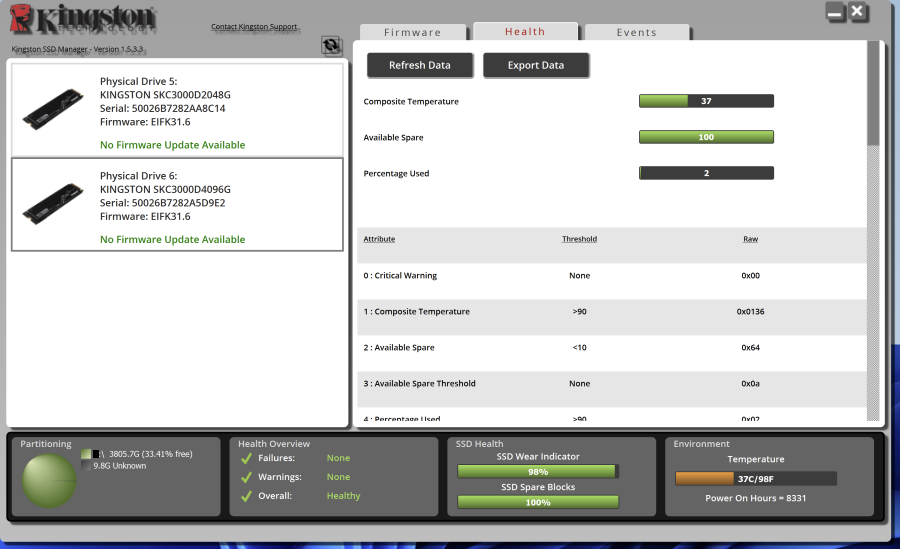The image size is (900, 549).
Task: Click the Attribute column header
Action: point(379,239)
